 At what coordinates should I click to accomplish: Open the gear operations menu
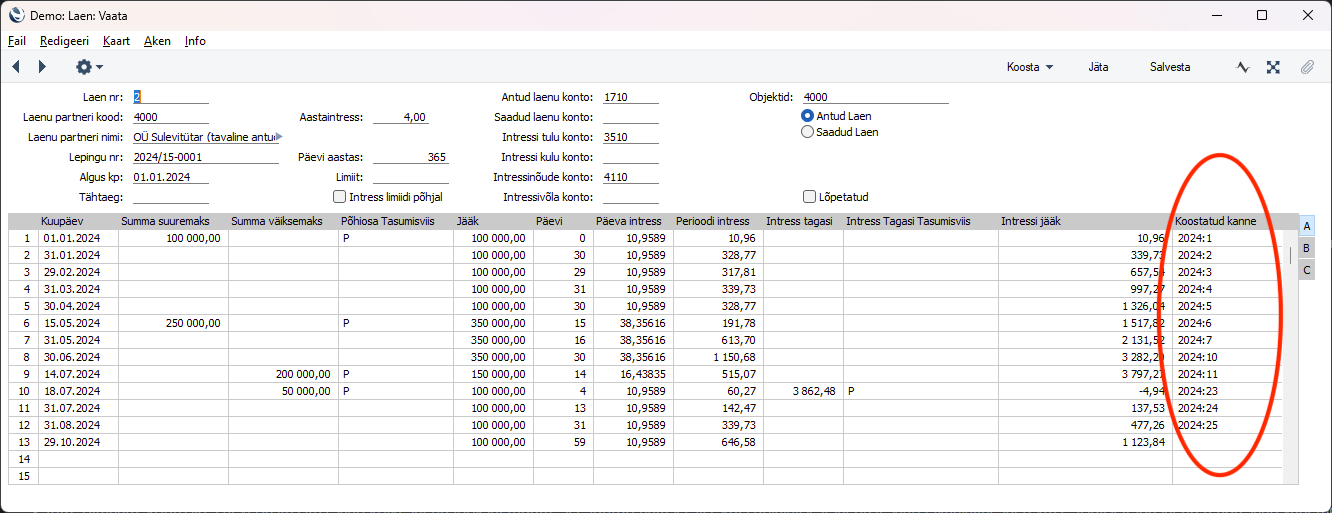point(88,67)
